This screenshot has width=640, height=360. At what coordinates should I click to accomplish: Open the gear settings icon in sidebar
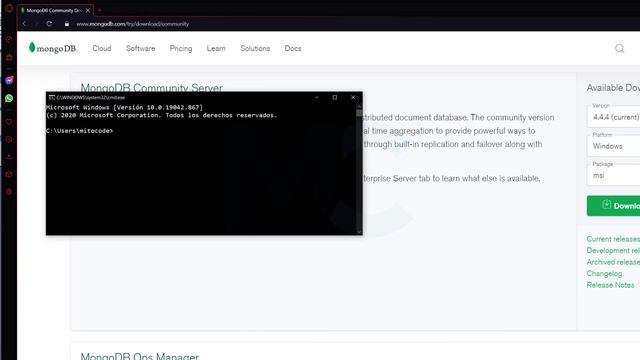coord(9,192)
